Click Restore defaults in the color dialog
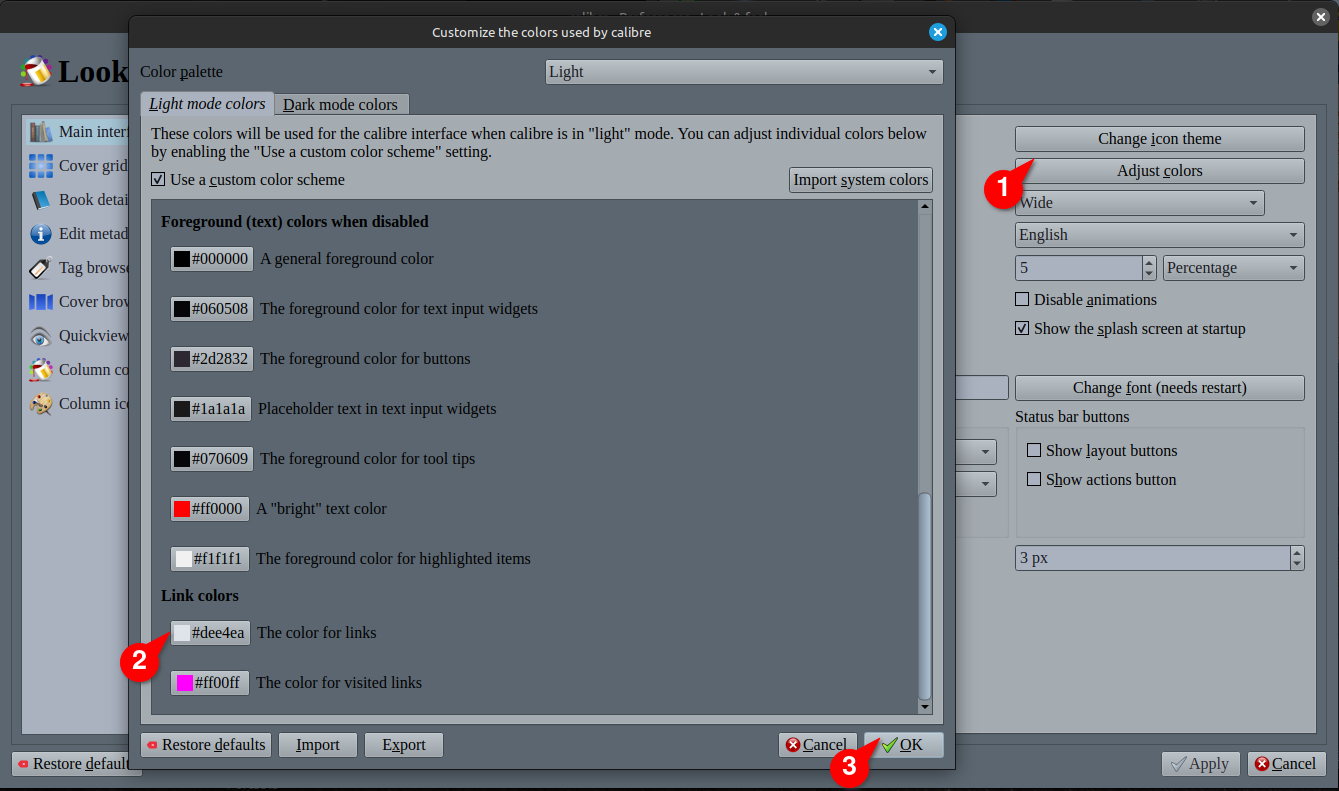 206,745
